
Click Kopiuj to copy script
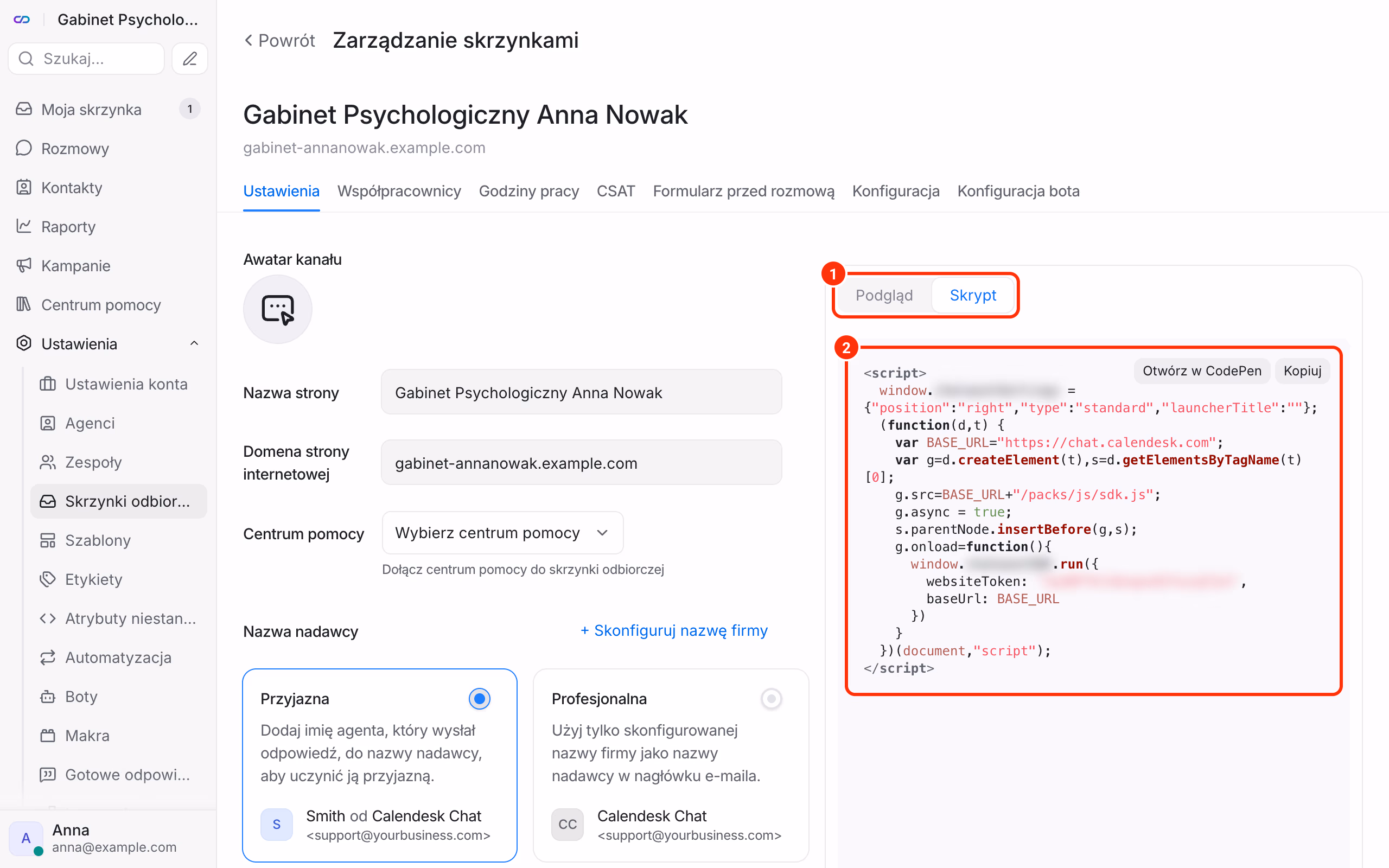coord(1302,371)
